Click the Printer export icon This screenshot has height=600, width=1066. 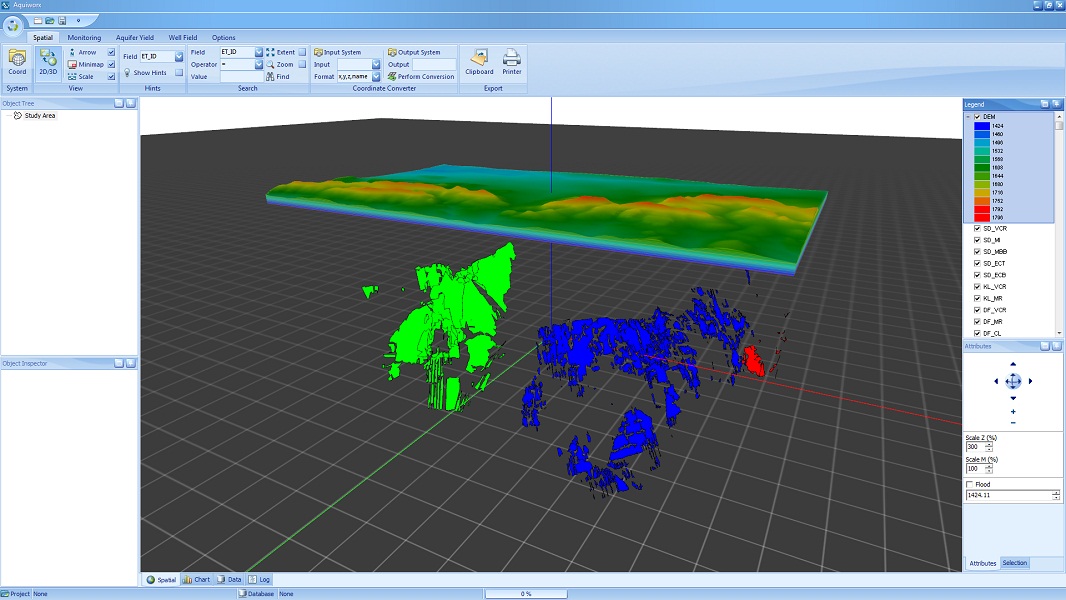coord(512,61)
